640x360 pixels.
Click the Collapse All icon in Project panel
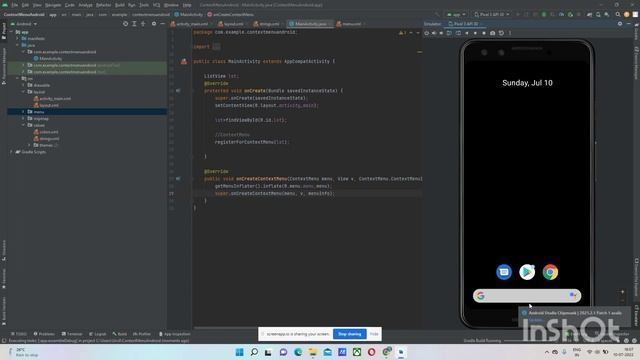point(143,24)
